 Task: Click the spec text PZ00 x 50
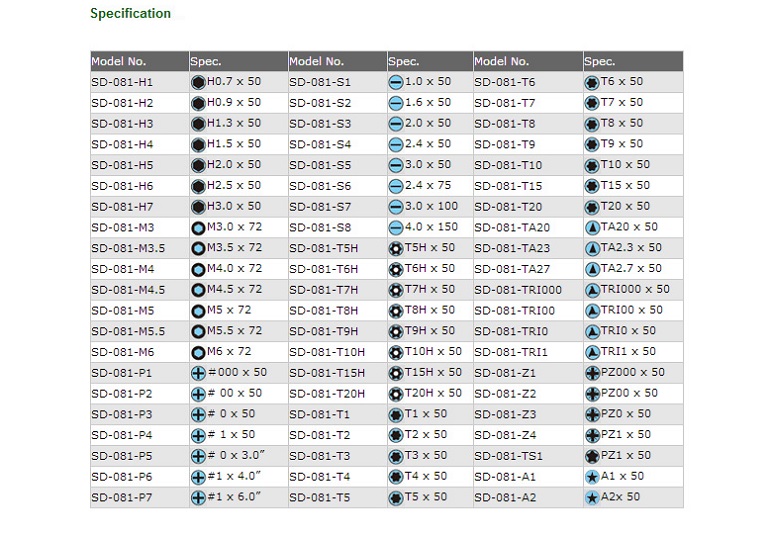630,393
